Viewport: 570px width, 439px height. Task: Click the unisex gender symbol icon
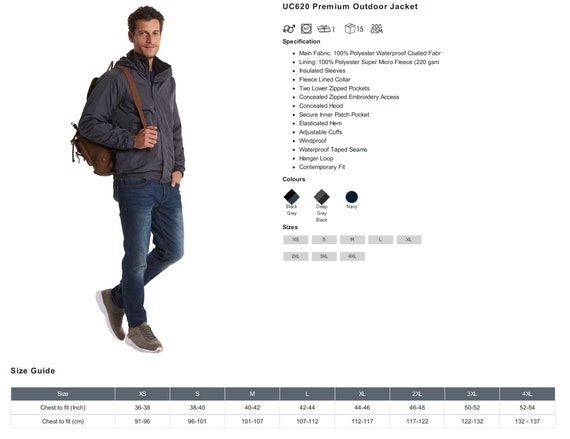pos(289,29)
